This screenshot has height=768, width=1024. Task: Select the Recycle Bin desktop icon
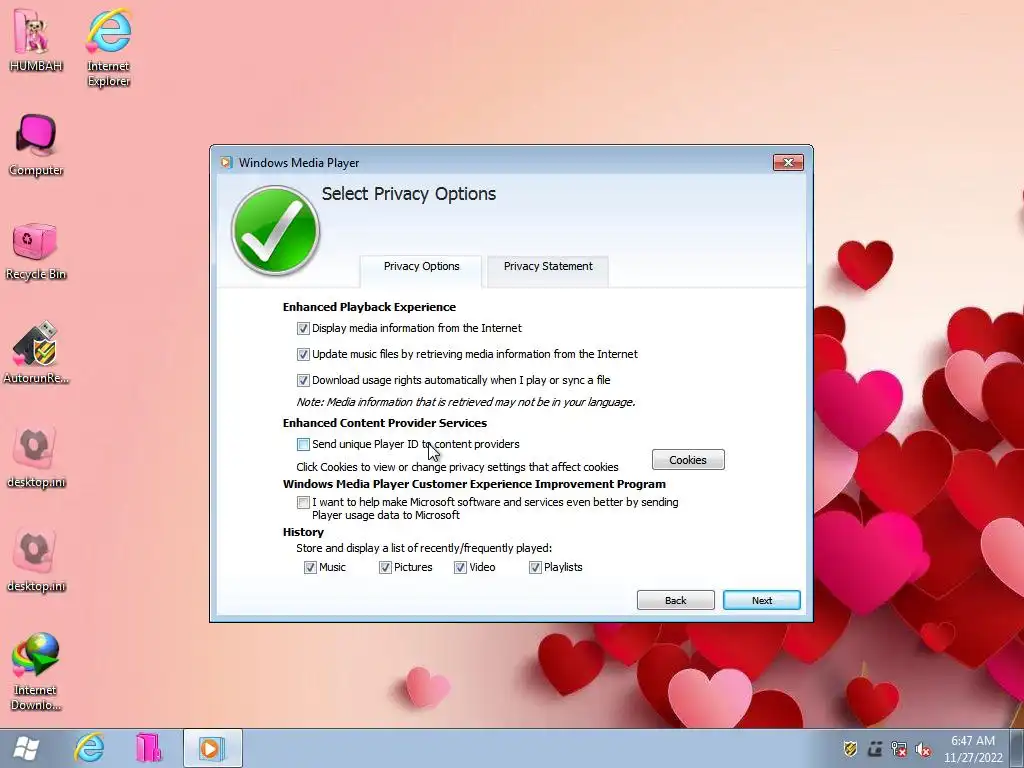coord(36,251)
